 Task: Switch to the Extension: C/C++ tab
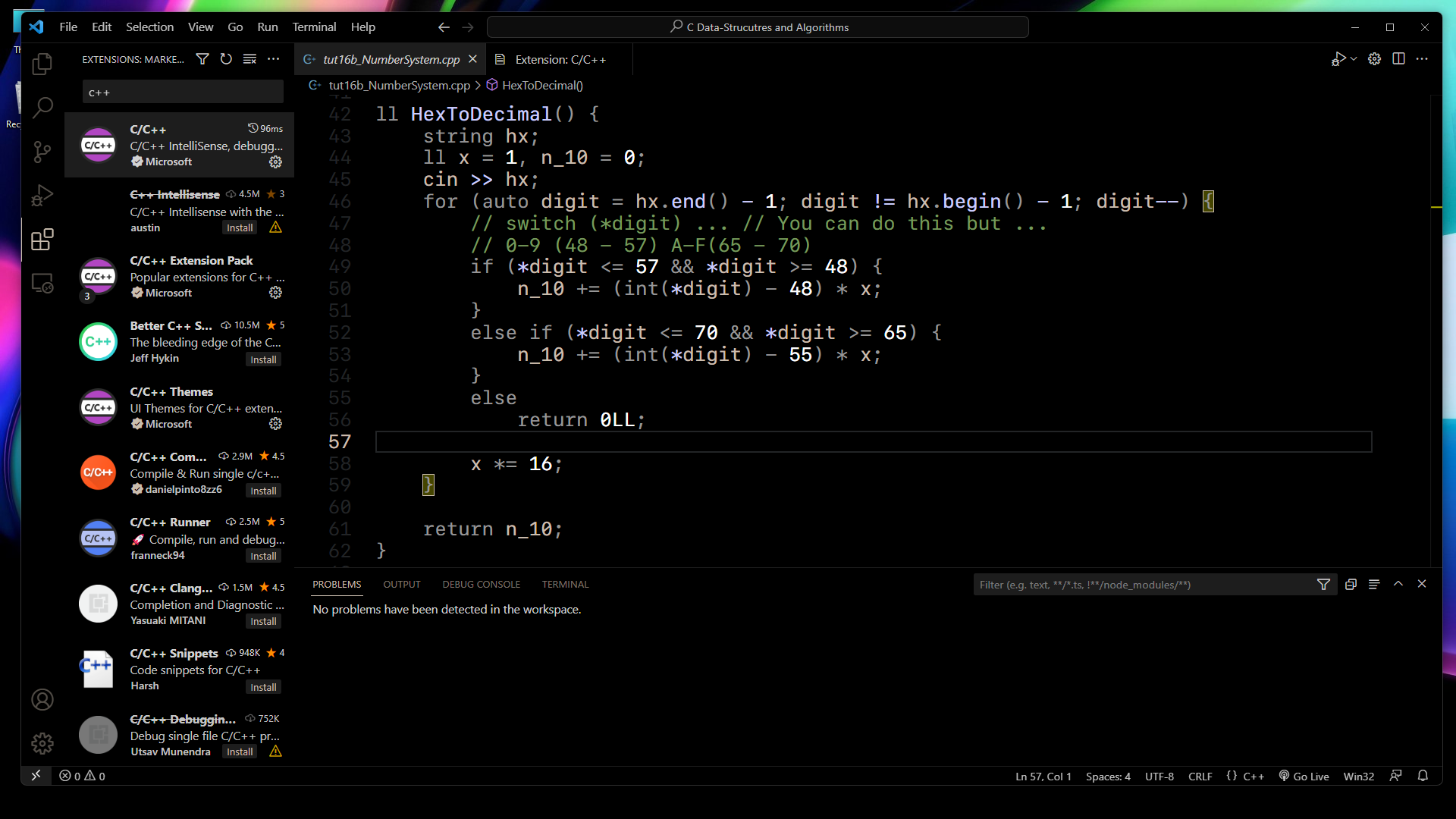coord(560,58)
